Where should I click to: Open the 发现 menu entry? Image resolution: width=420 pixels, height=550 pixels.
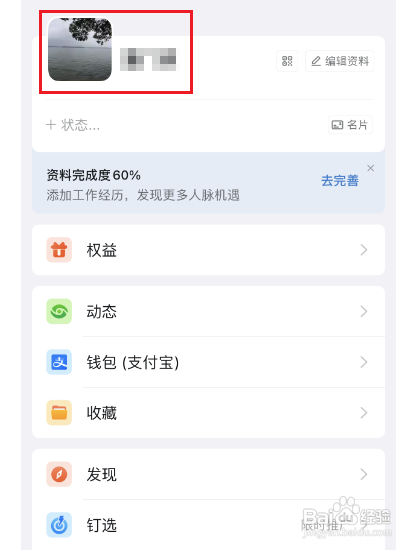point(208,474)
